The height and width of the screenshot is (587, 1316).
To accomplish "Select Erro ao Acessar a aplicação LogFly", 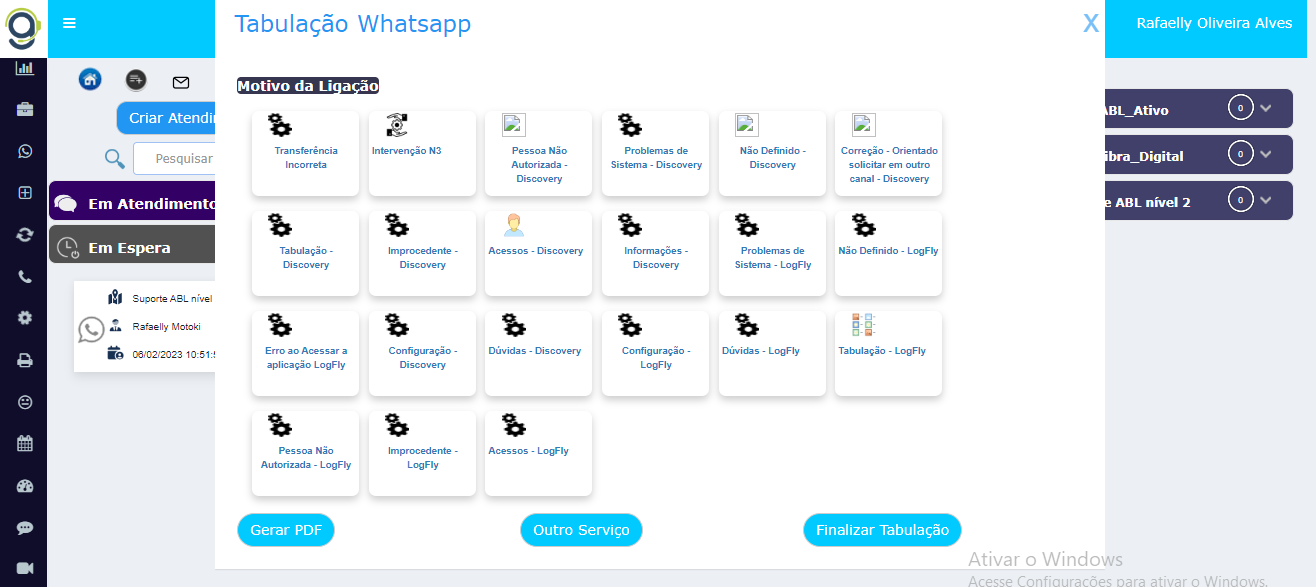I will click(305, 353).
